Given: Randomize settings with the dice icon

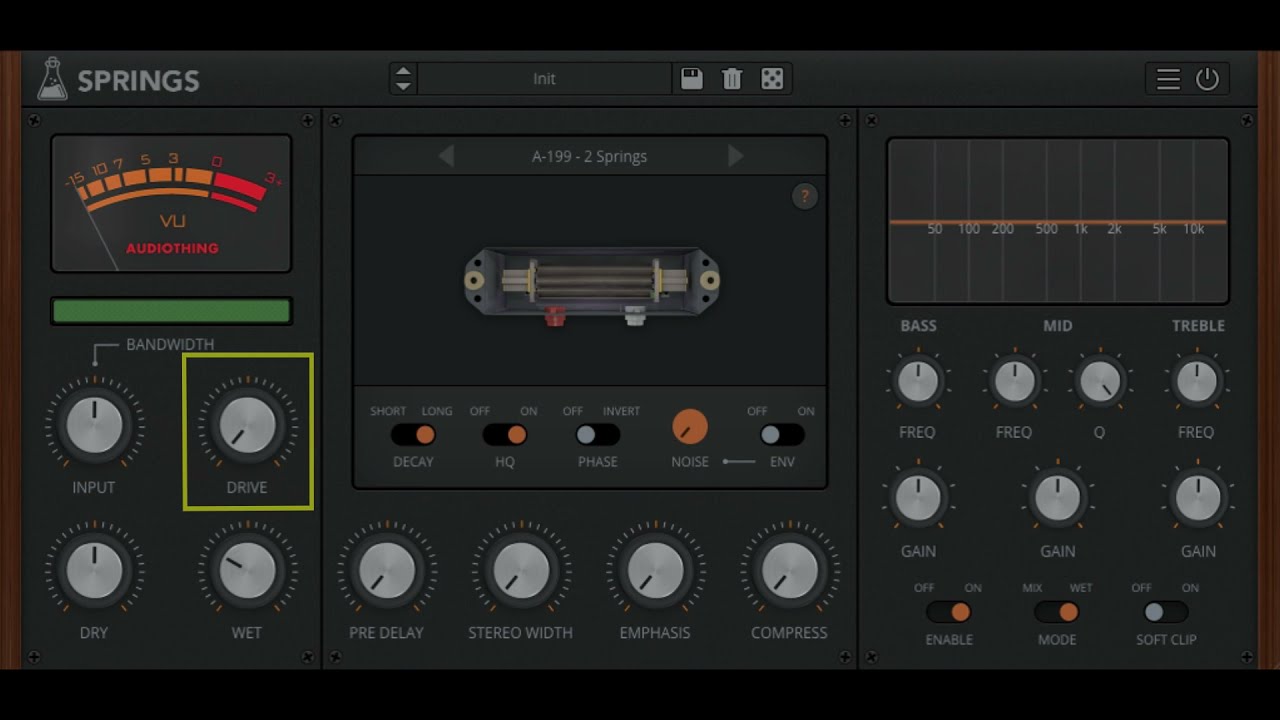Looking at the screenshot, I should (772, 79).
